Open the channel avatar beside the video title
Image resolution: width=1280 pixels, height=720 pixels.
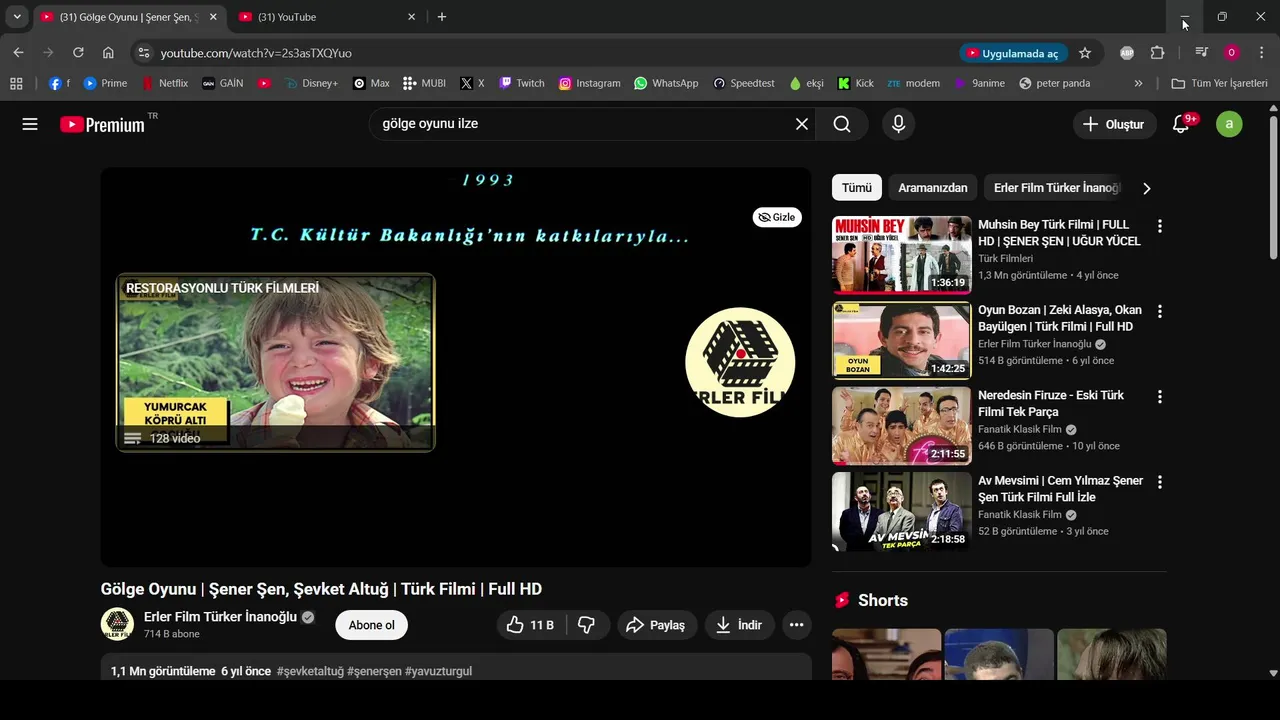coord(117,624)
